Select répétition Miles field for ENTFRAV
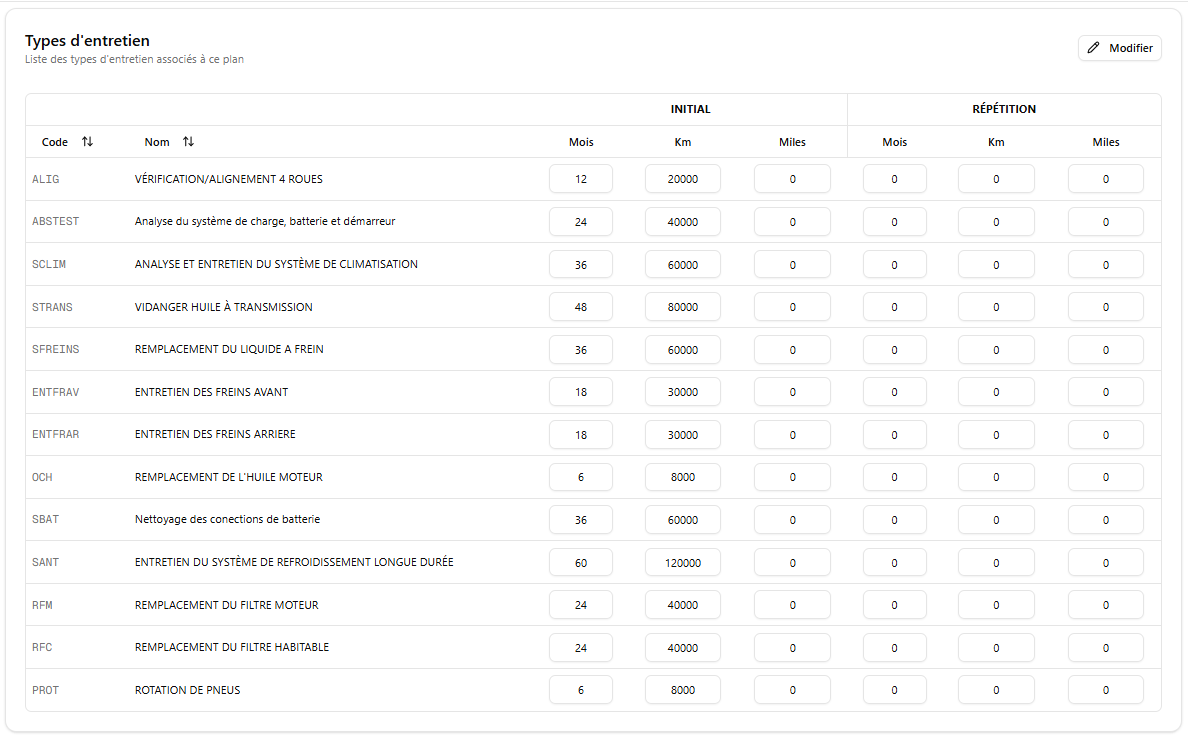 [1105, 392]
